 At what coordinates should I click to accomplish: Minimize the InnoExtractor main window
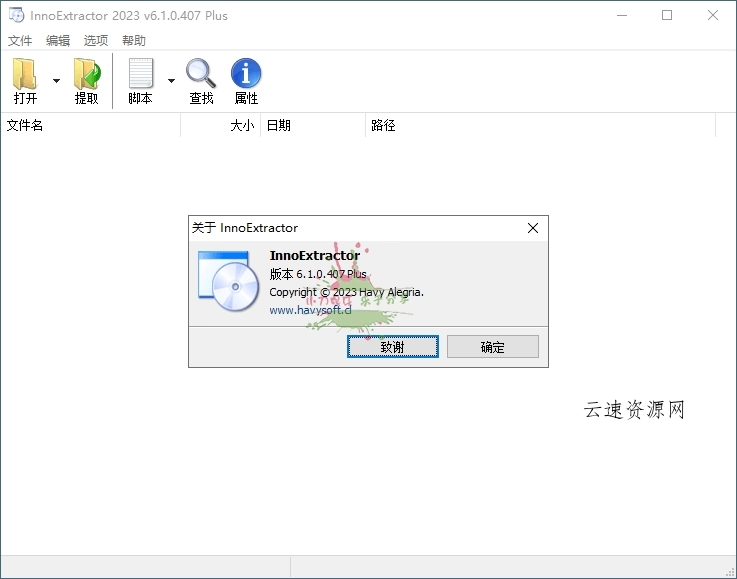[622, 16]
